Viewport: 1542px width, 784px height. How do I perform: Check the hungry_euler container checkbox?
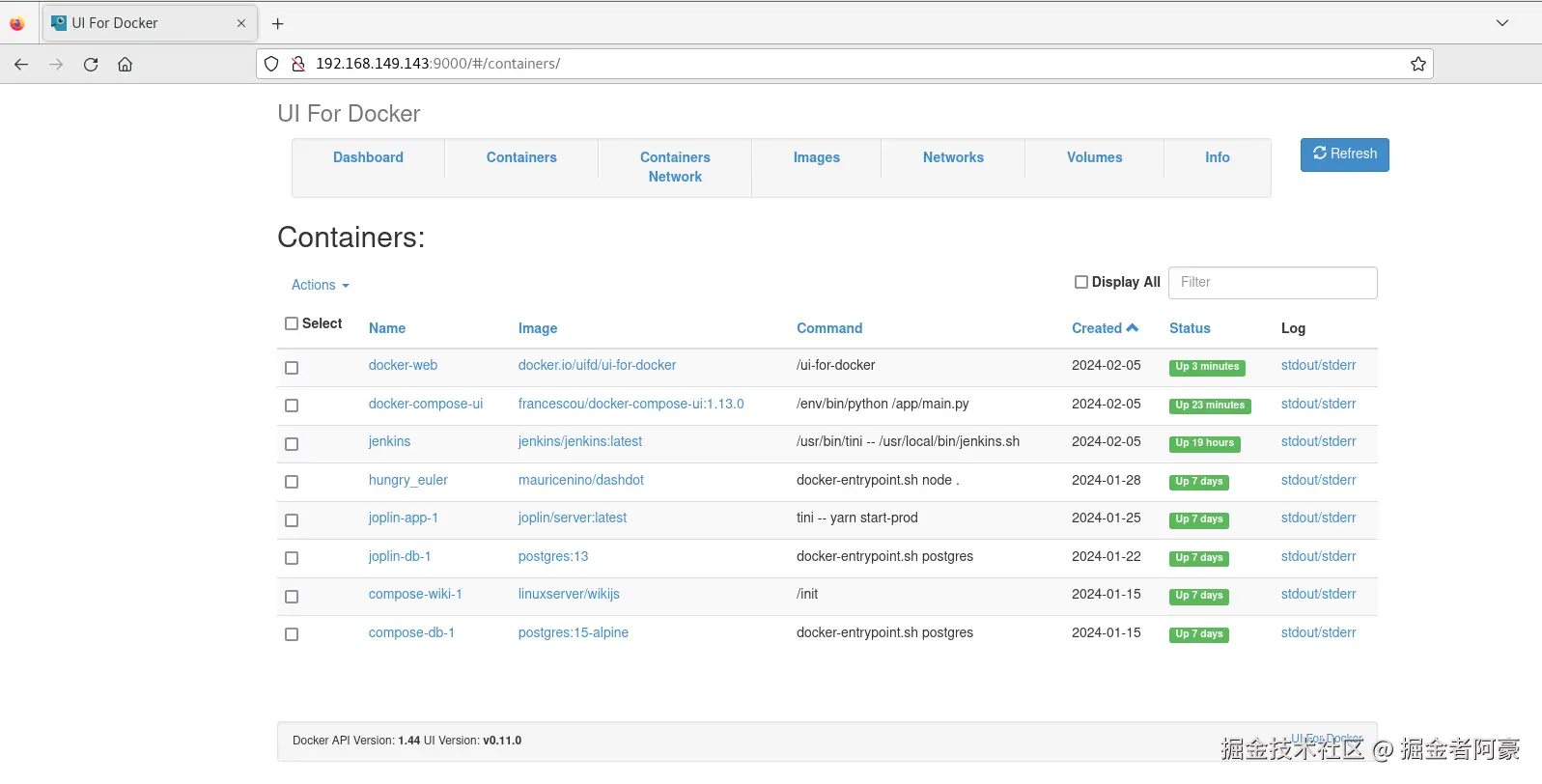[x=292, y=482]
